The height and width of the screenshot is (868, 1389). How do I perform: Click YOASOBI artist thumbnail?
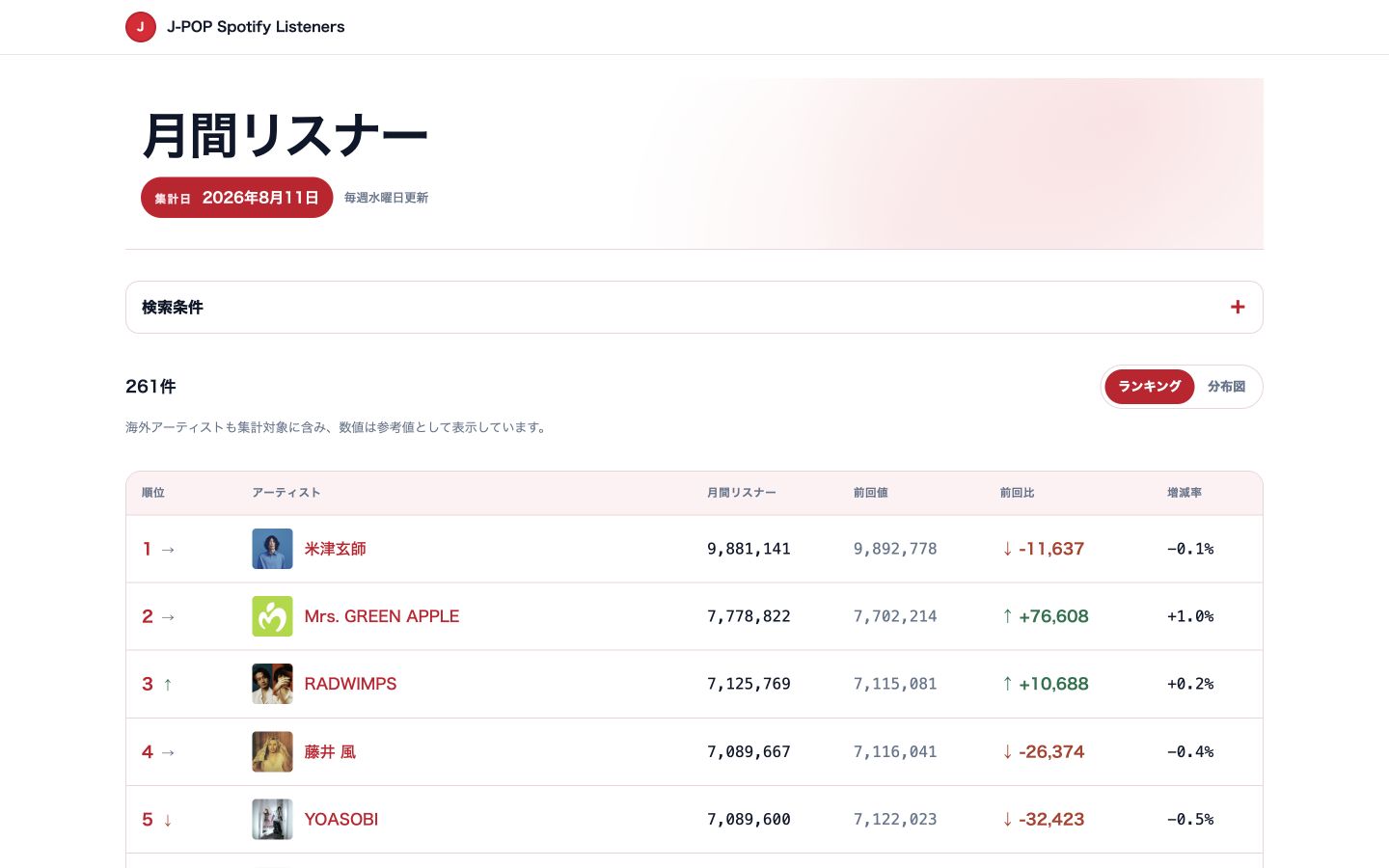272,819
